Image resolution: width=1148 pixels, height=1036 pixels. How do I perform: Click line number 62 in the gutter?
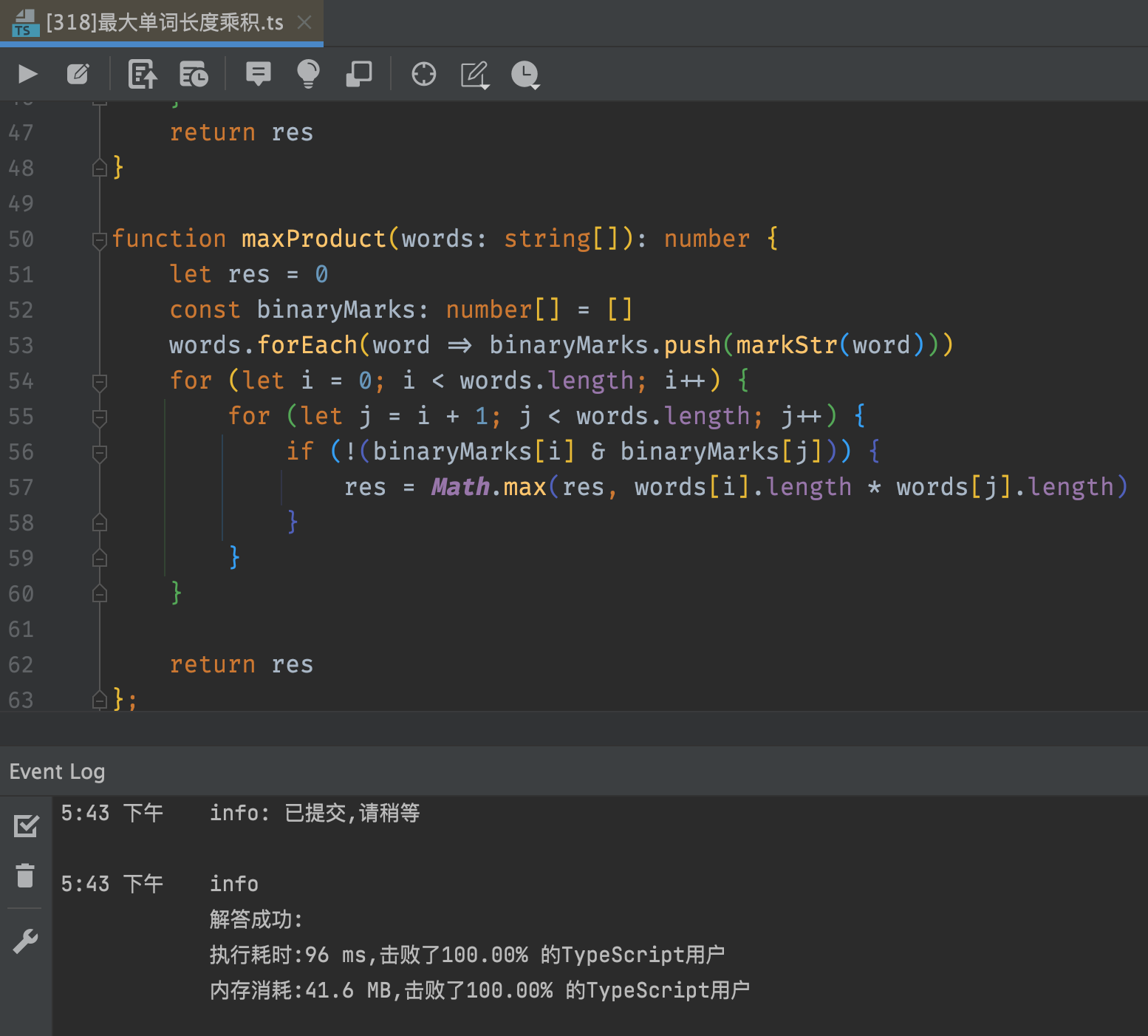[x=21, y=664]
